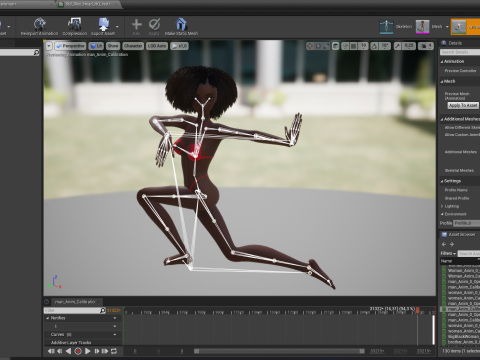This screenshot has width=480, height=360.
Task: Open Mesh mode dropdown arrow
Action: point(447,27)
